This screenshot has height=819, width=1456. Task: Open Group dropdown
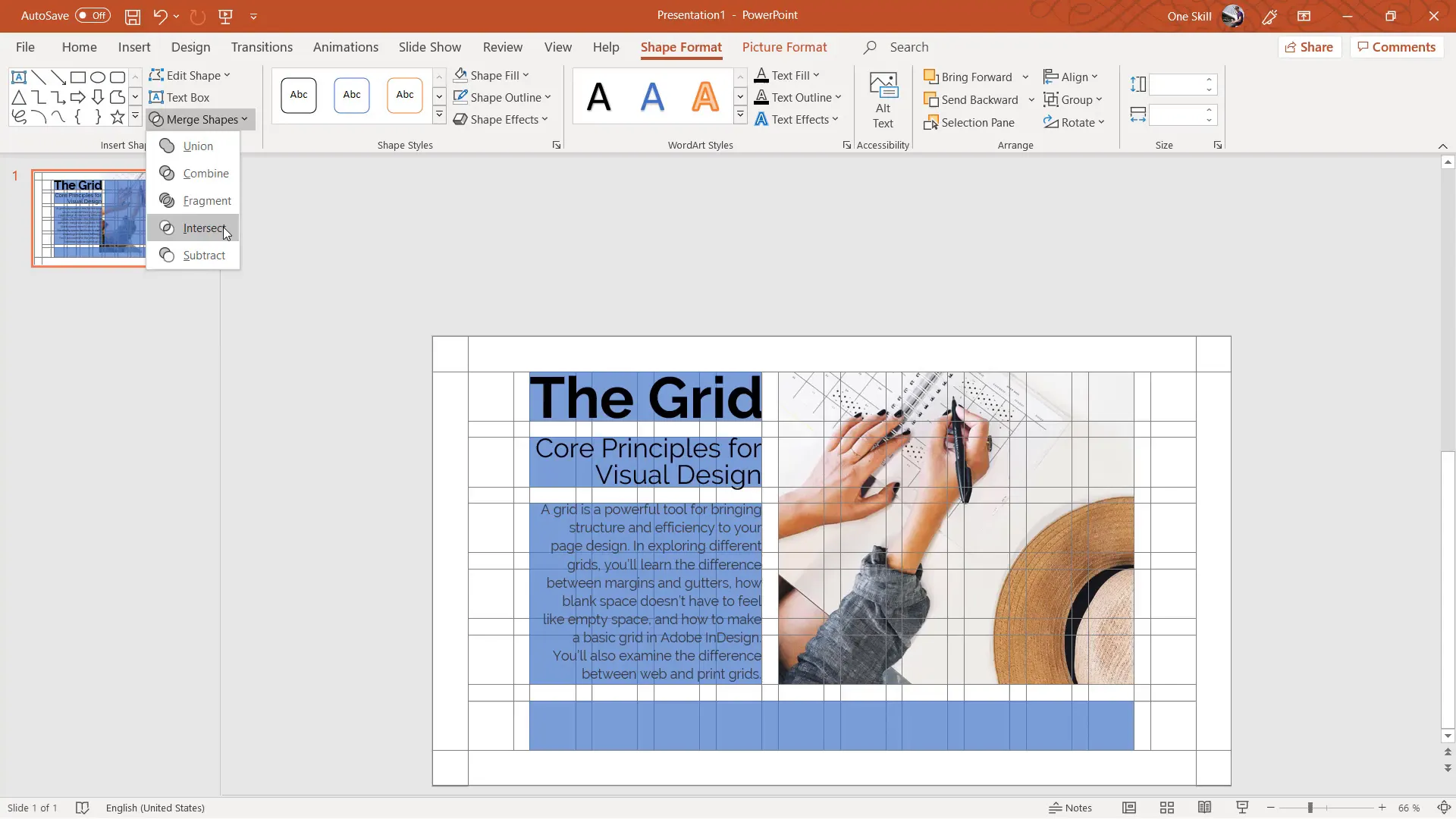(1072, 99)
